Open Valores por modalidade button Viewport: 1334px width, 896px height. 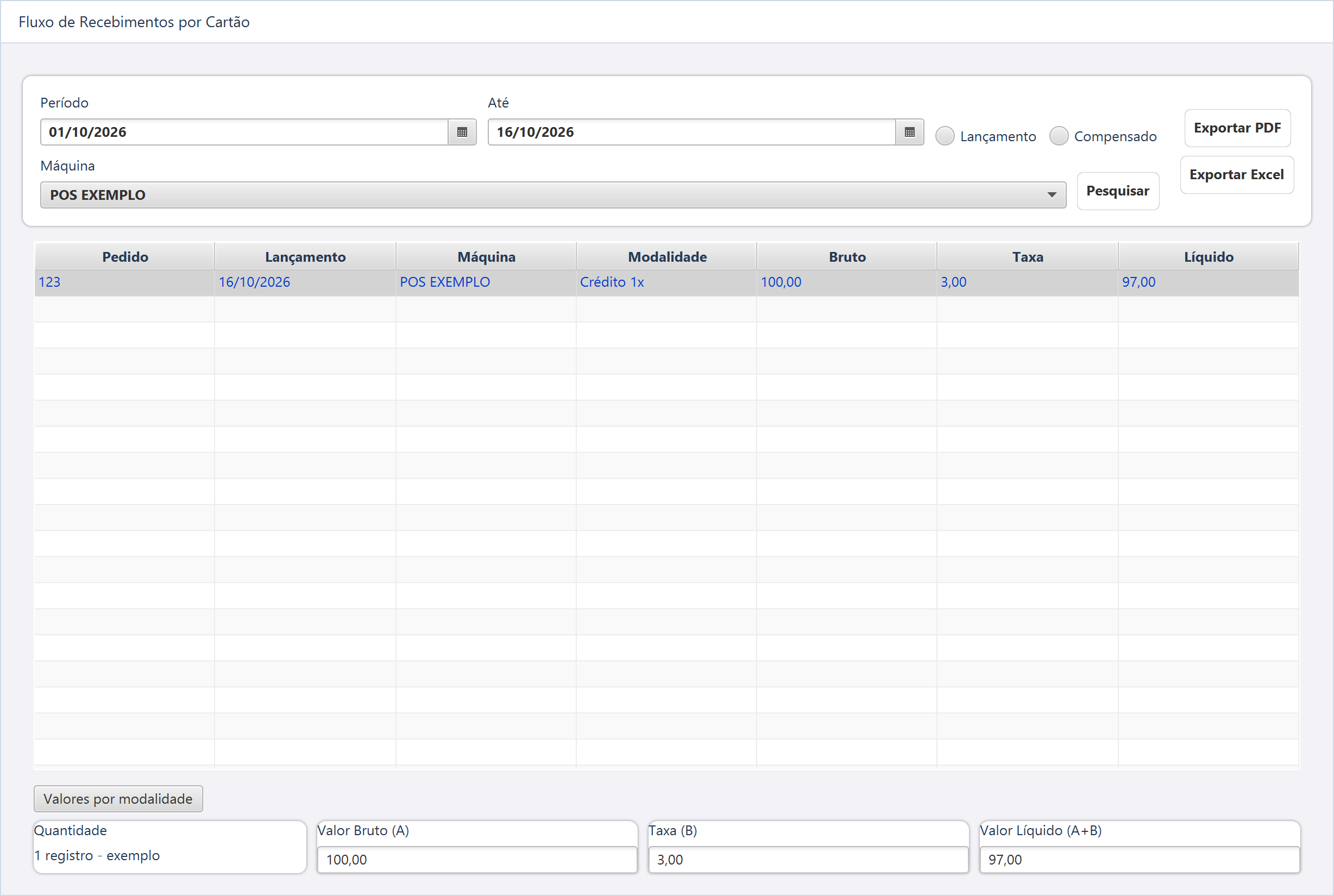pyautogui.click(x=118, y=798)
